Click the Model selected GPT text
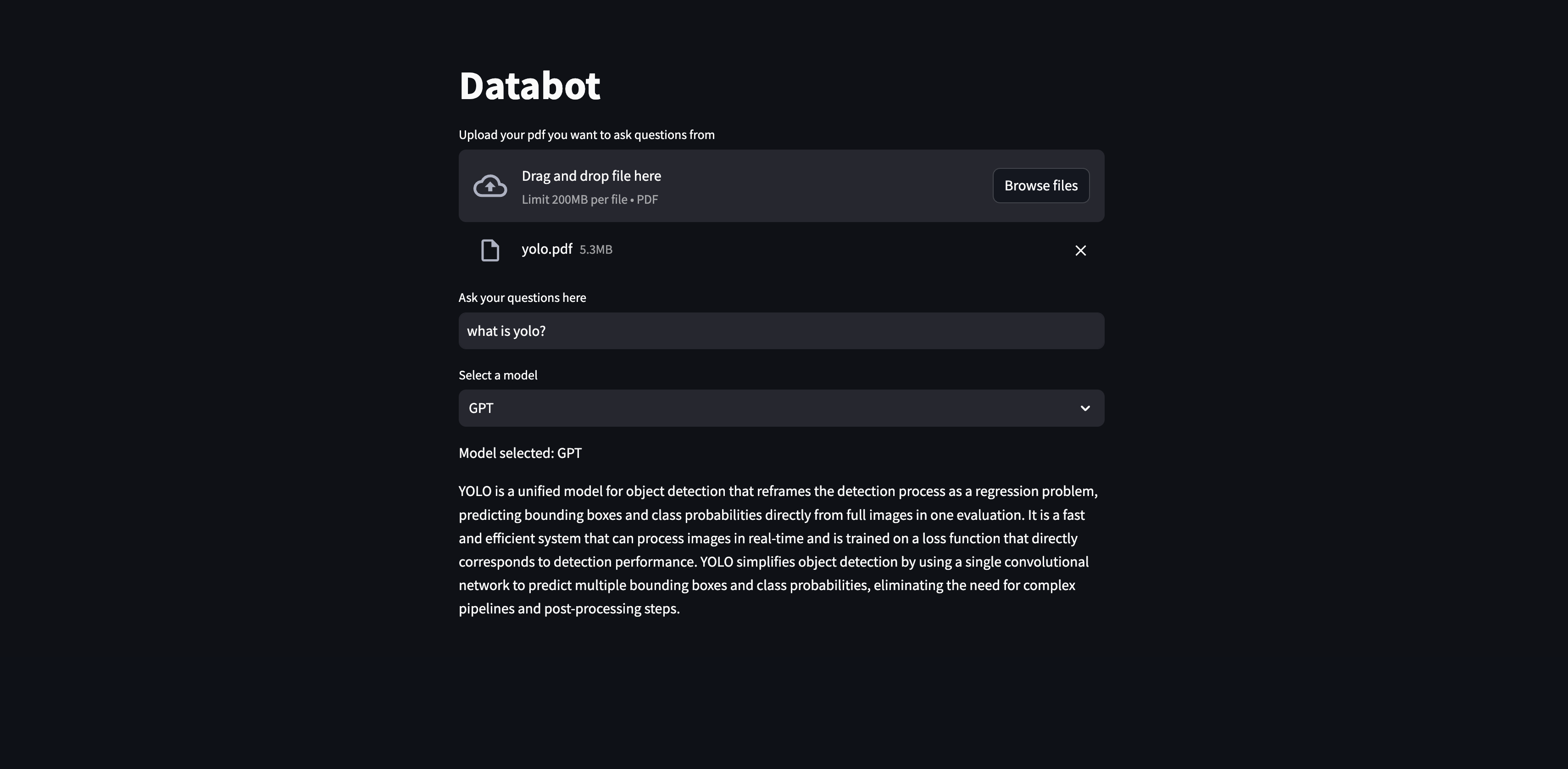The width and height of the screenshot is (1568, 769). pyautogui.click(x=520, y=452)
